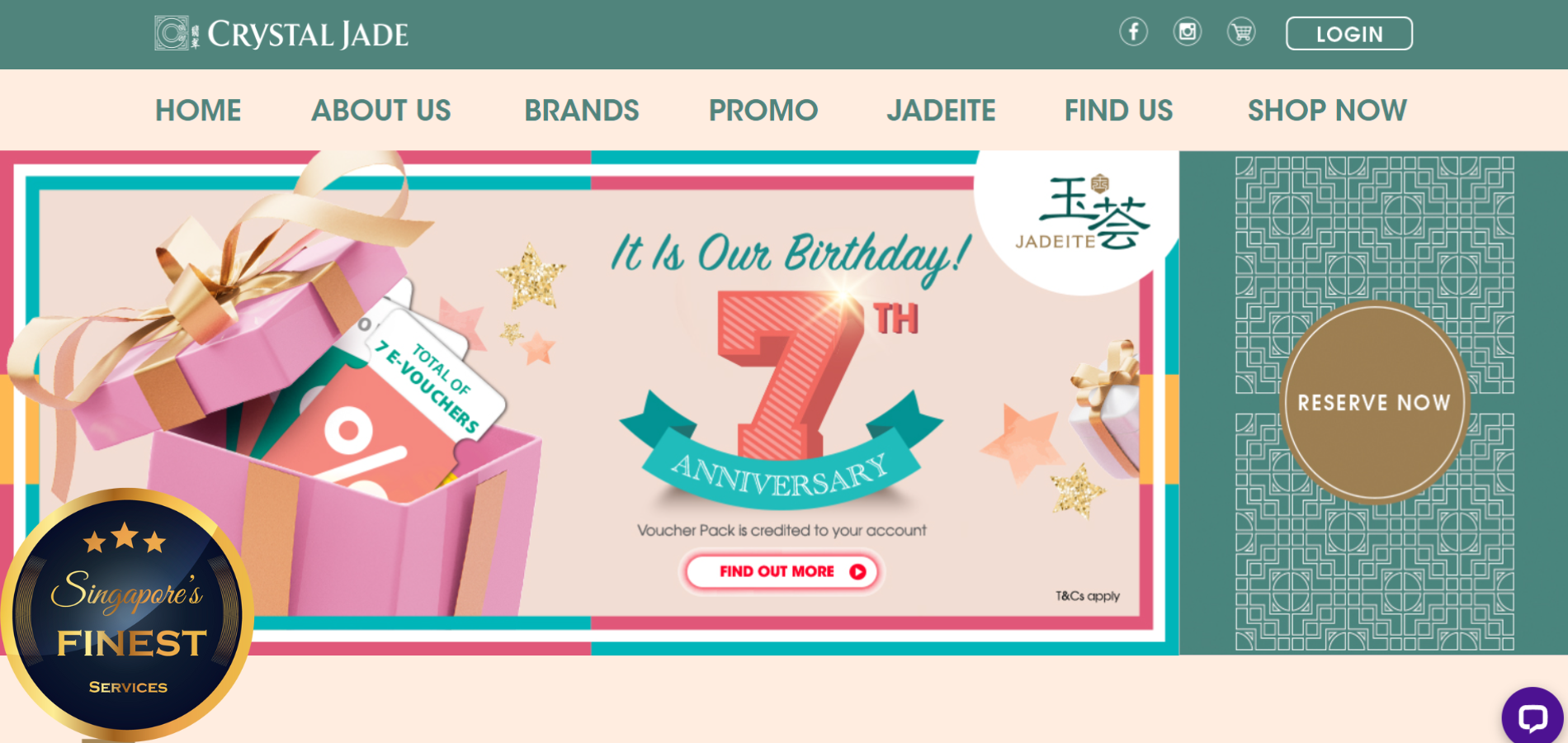This screenshot has height=743, width=1568.
Task: Click the LOGIN button
Action: [x=1348, y=34]
